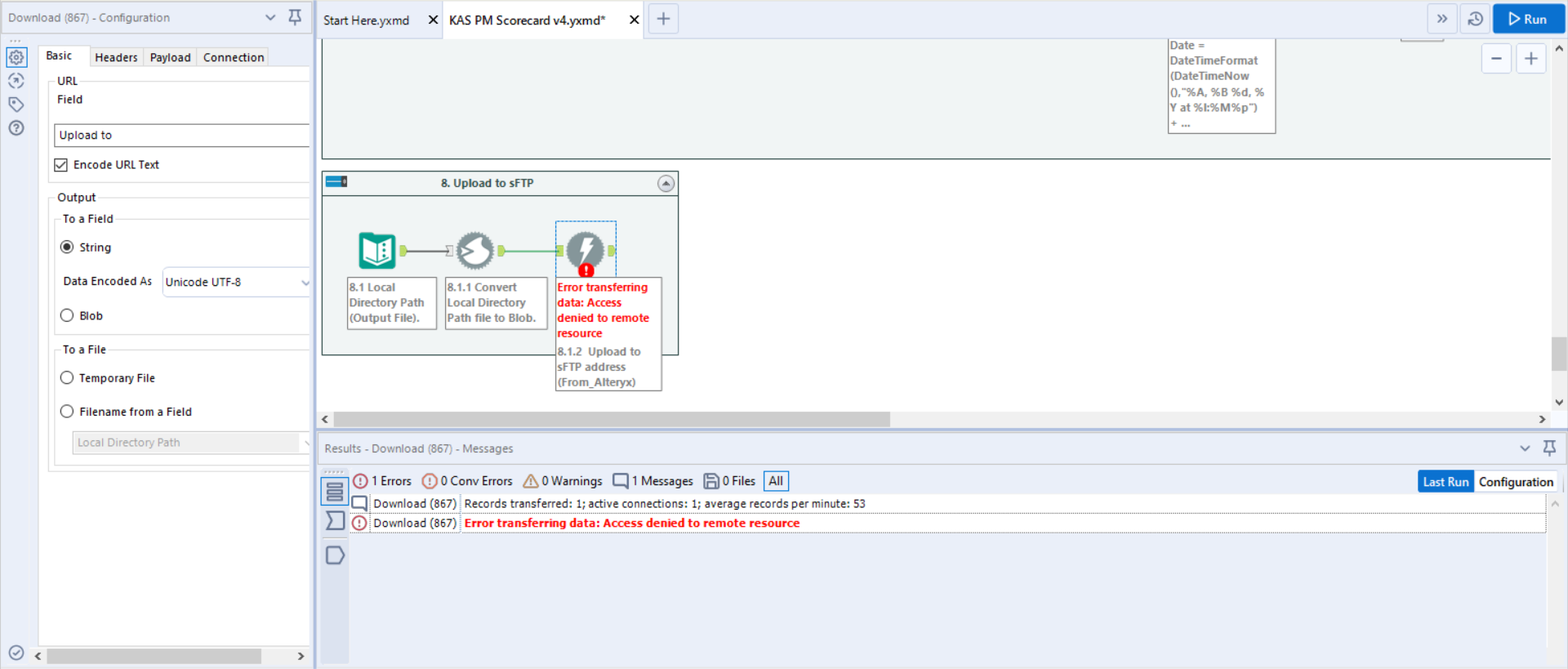The height and width of the screenshot is (669, 1568).
Task: Filter results by Messages
Action: [x=653, y=481]
